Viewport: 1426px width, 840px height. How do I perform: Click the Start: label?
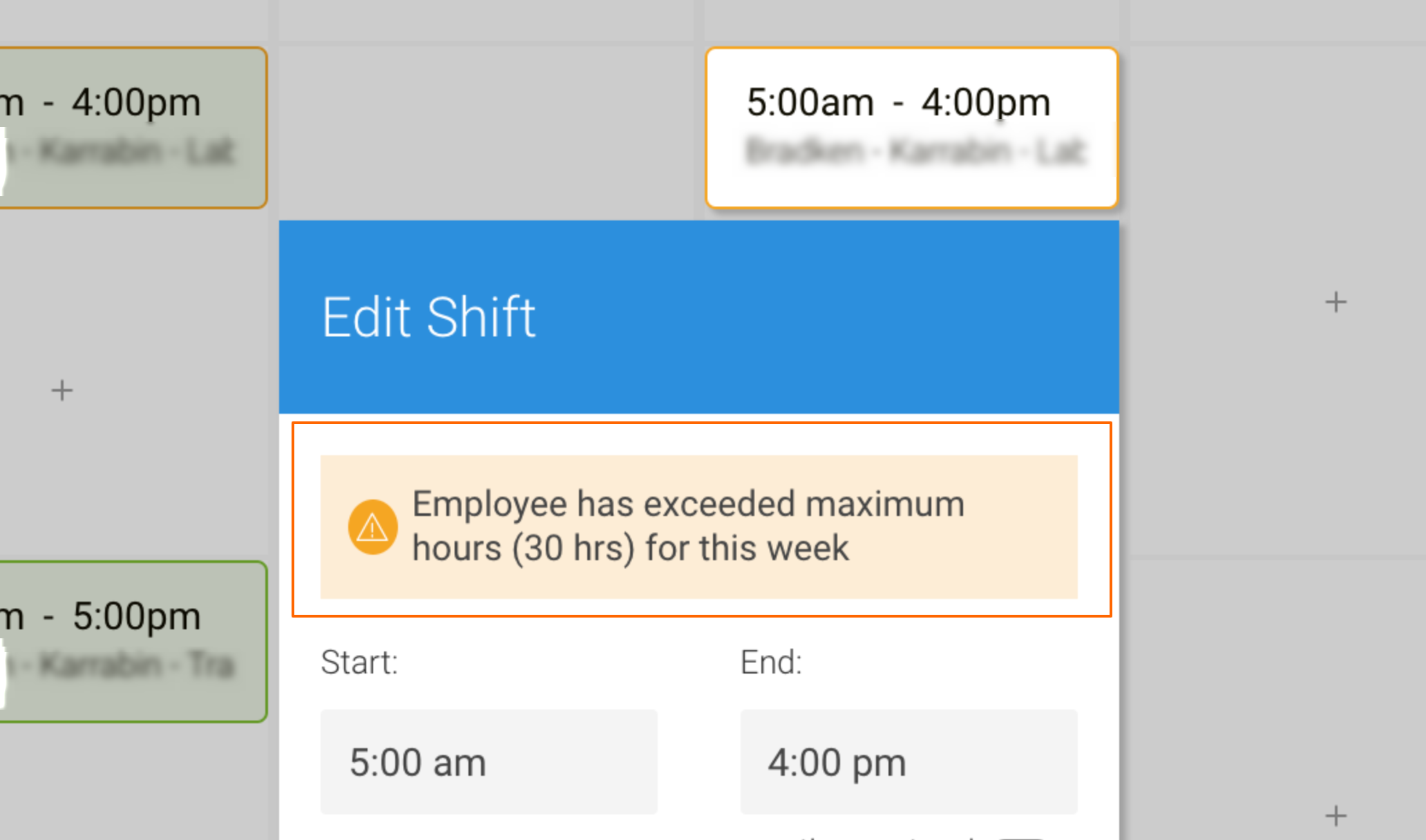pyautogui.click(x=359, y=662)
